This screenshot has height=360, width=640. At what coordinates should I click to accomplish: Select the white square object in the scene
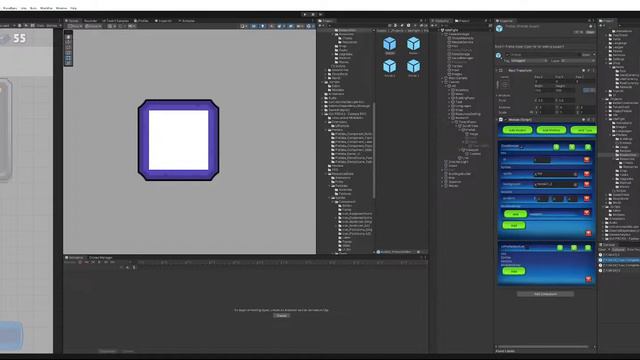tap(178, 140)
